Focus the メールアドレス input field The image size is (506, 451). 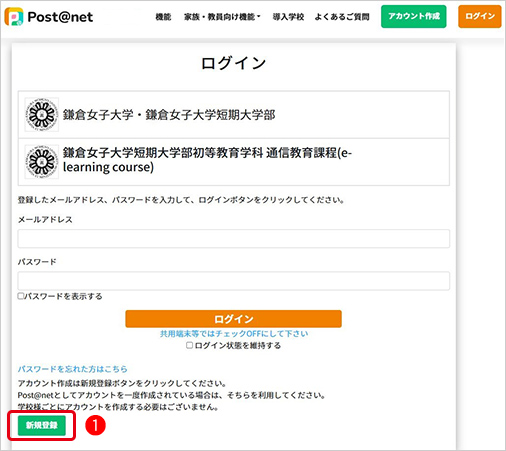(234, 239)
